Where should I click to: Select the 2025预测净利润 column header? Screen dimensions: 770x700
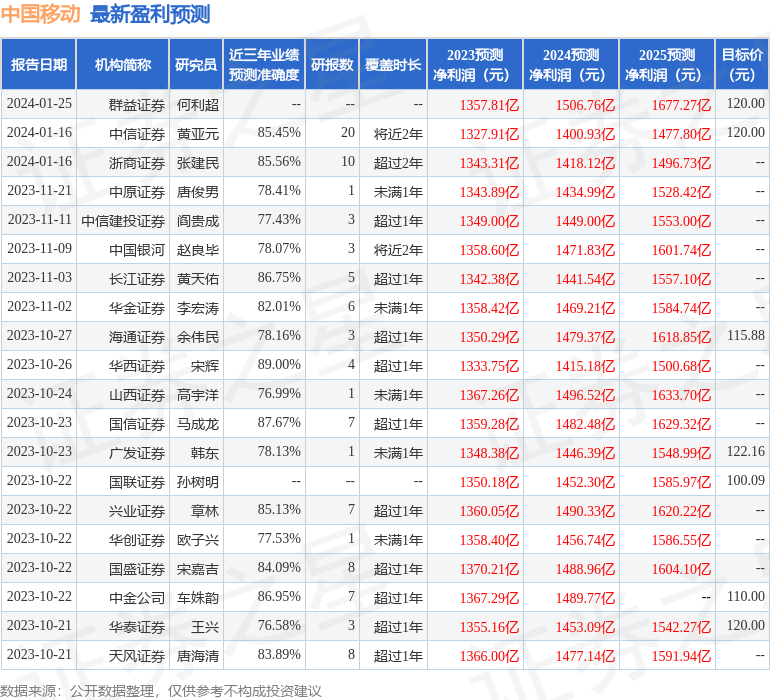coord(667,64)
